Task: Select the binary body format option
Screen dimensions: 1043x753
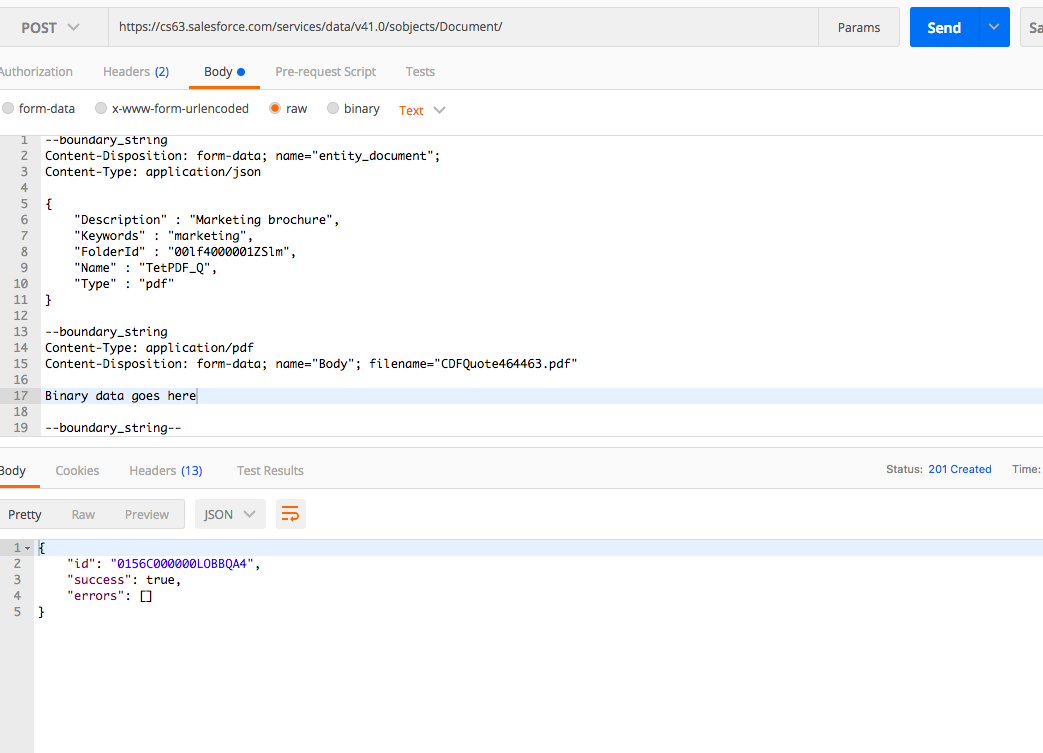Action: tap(332, 108)
